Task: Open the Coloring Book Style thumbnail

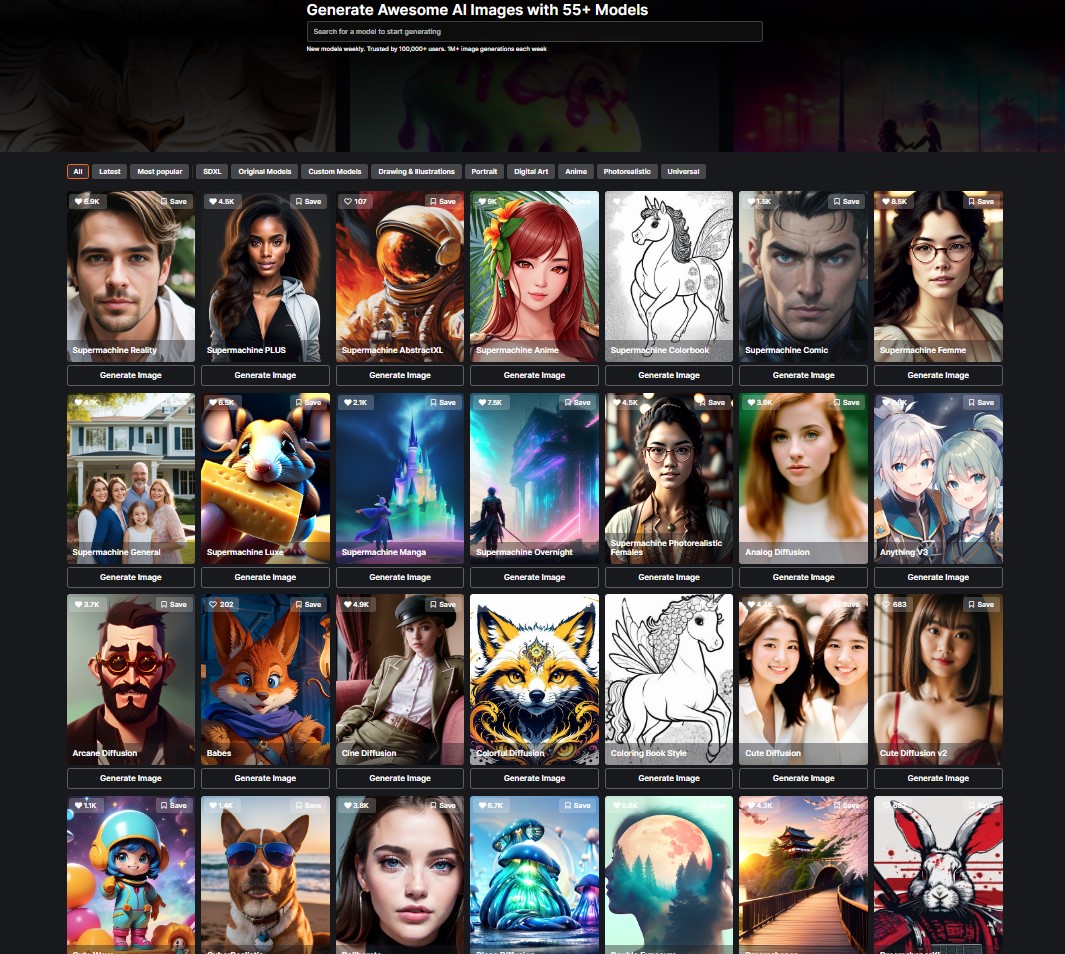Action: point(669,680)
